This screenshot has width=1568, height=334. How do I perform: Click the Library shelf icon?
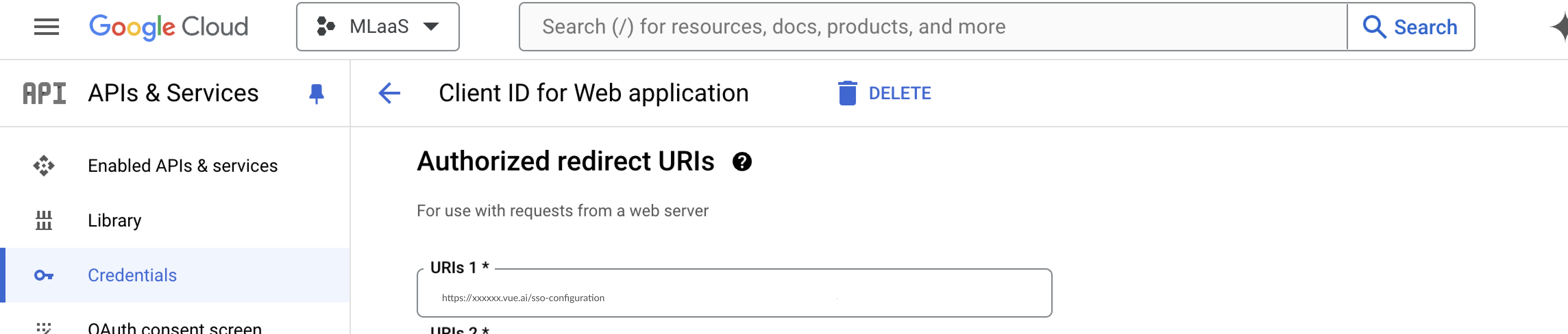coord(44,220)
